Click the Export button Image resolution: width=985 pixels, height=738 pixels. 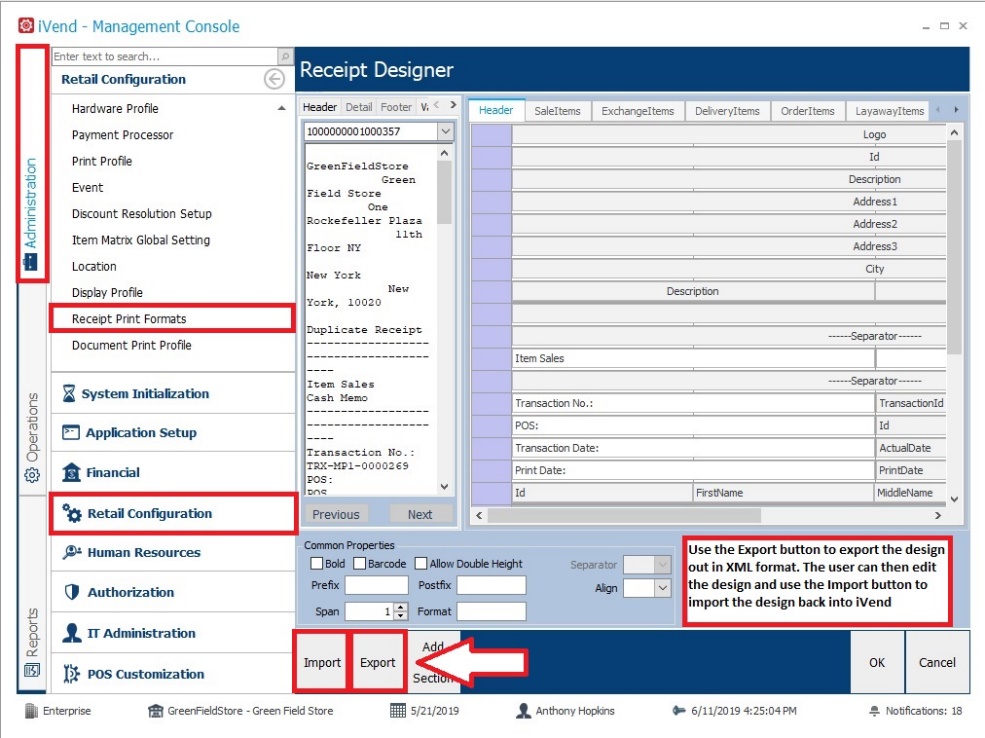click(378, 663)
